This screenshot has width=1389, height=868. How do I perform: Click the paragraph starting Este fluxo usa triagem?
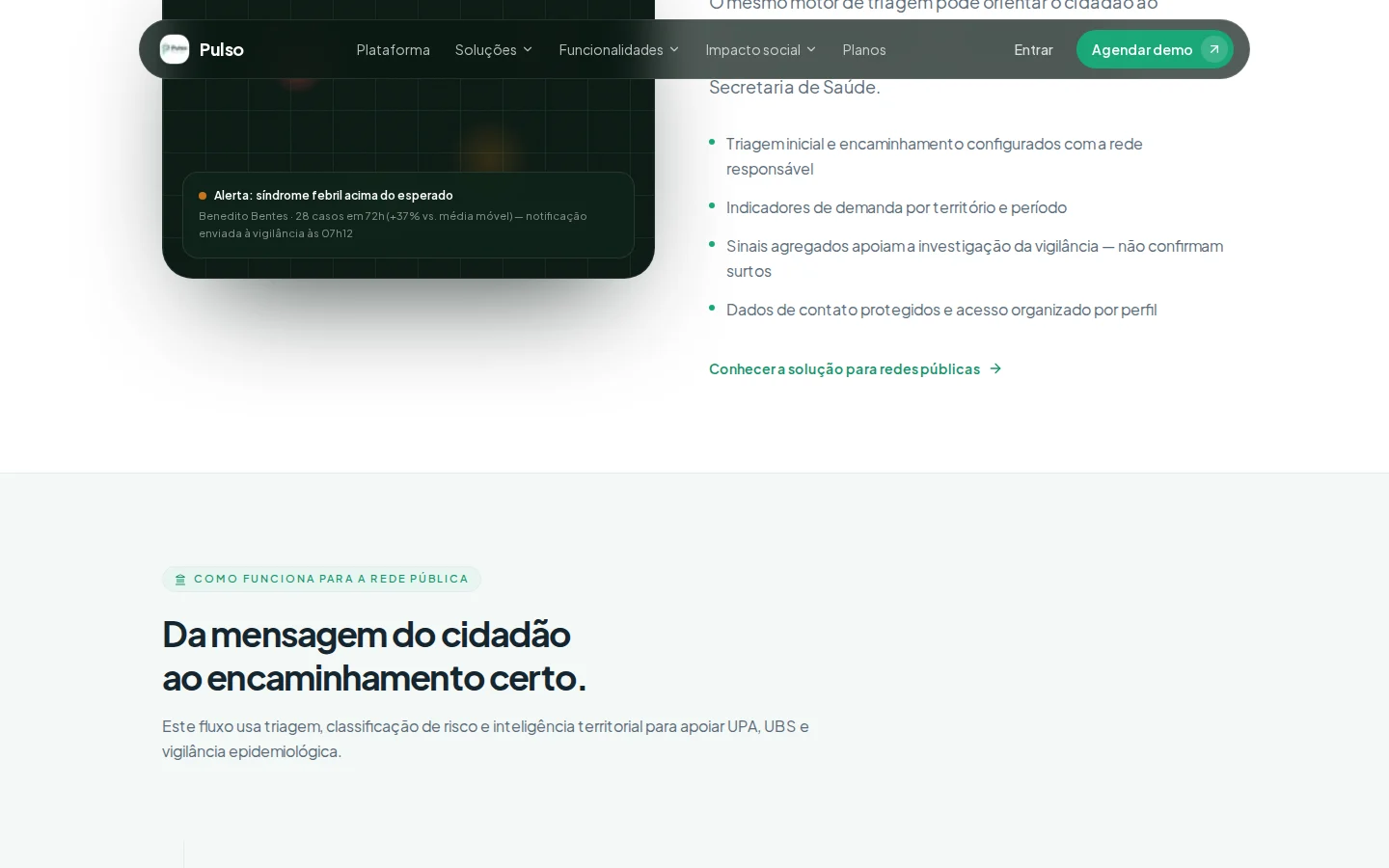coord(486,739)
